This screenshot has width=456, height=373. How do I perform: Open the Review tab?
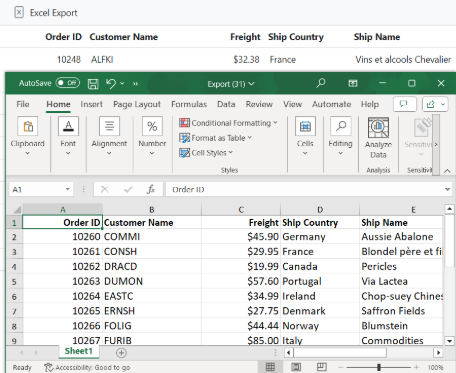(259, 104)
